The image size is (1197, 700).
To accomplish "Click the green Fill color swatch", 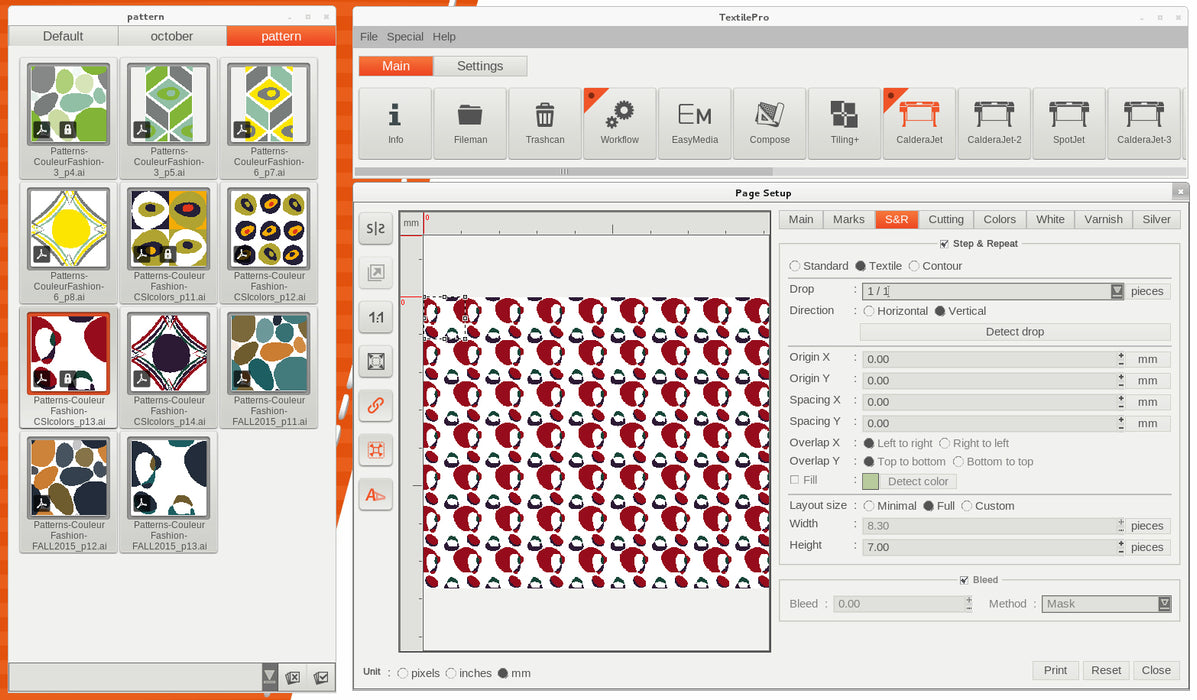I will pyautogui.click(x=870, y=481).
